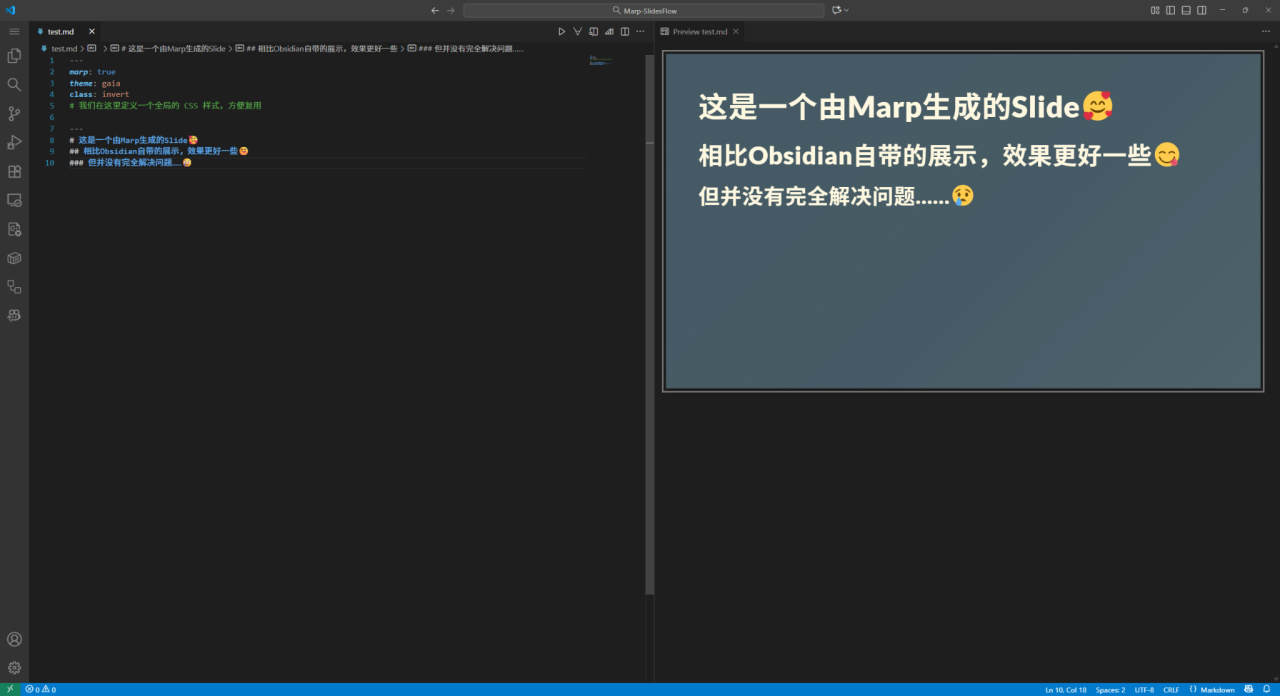Open preview to the side icon

click(x=593, y=31)
